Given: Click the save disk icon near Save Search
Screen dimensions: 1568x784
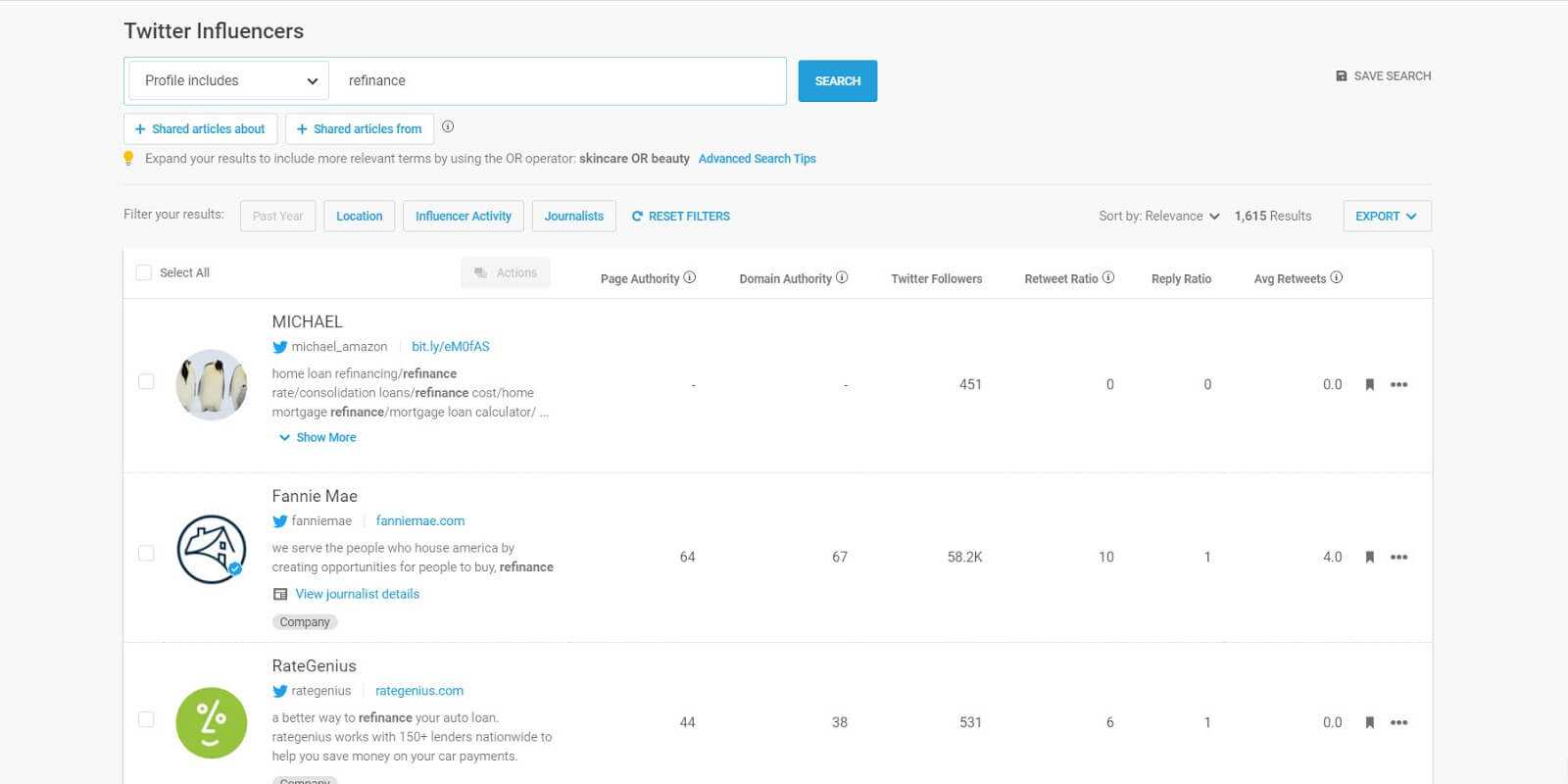Looking at the screenshot, I should click(1342, 75).
